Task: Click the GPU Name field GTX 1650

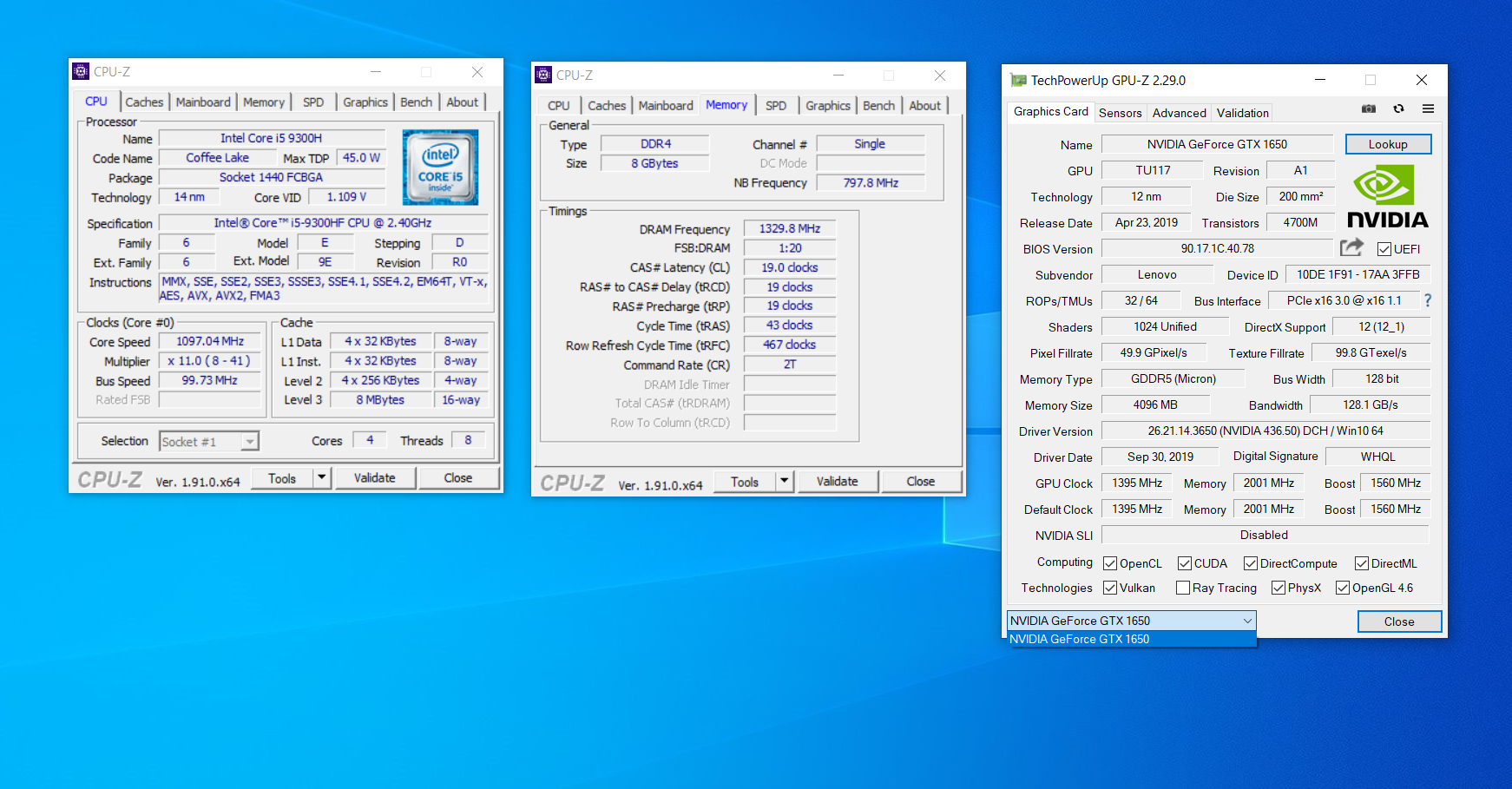Action: point(1217,144)
